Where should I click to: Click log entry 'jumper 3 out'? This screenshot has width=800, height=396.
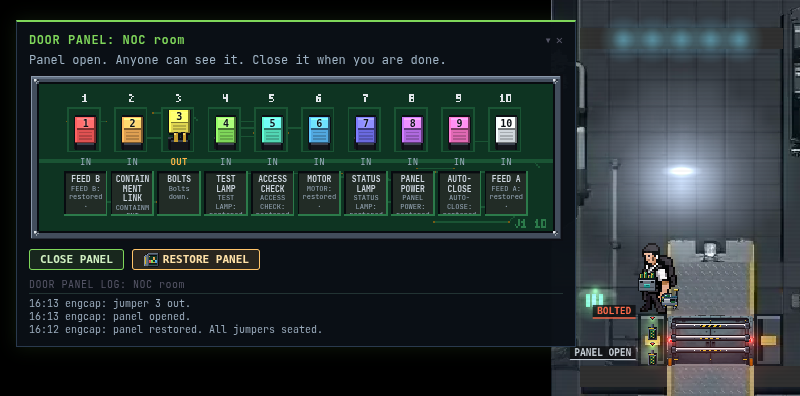click(x=110, y=304)
